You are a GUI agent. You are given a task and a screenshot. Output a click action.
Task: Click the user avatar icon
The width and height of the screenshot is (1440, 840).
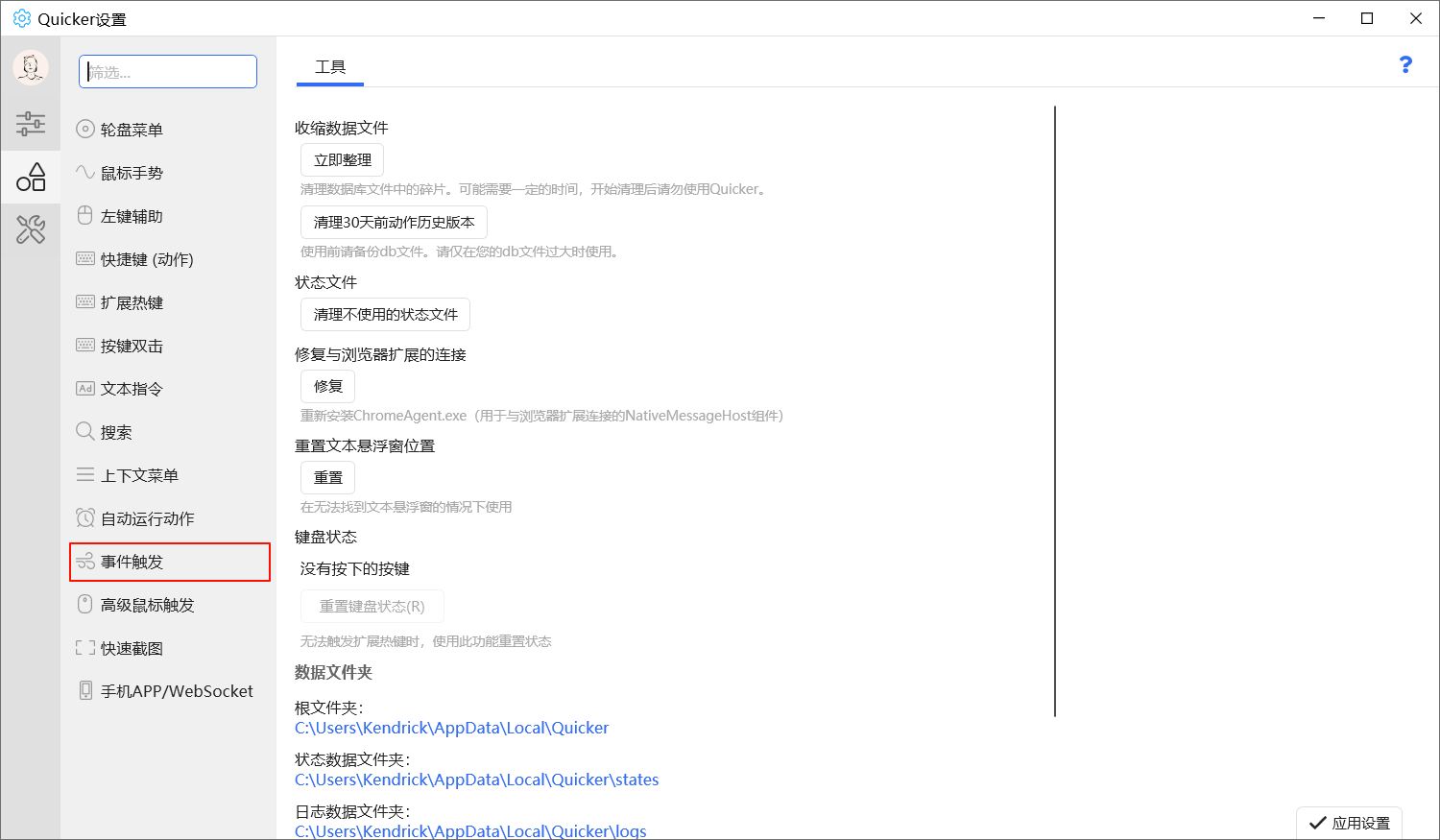(x=31, y=67)
